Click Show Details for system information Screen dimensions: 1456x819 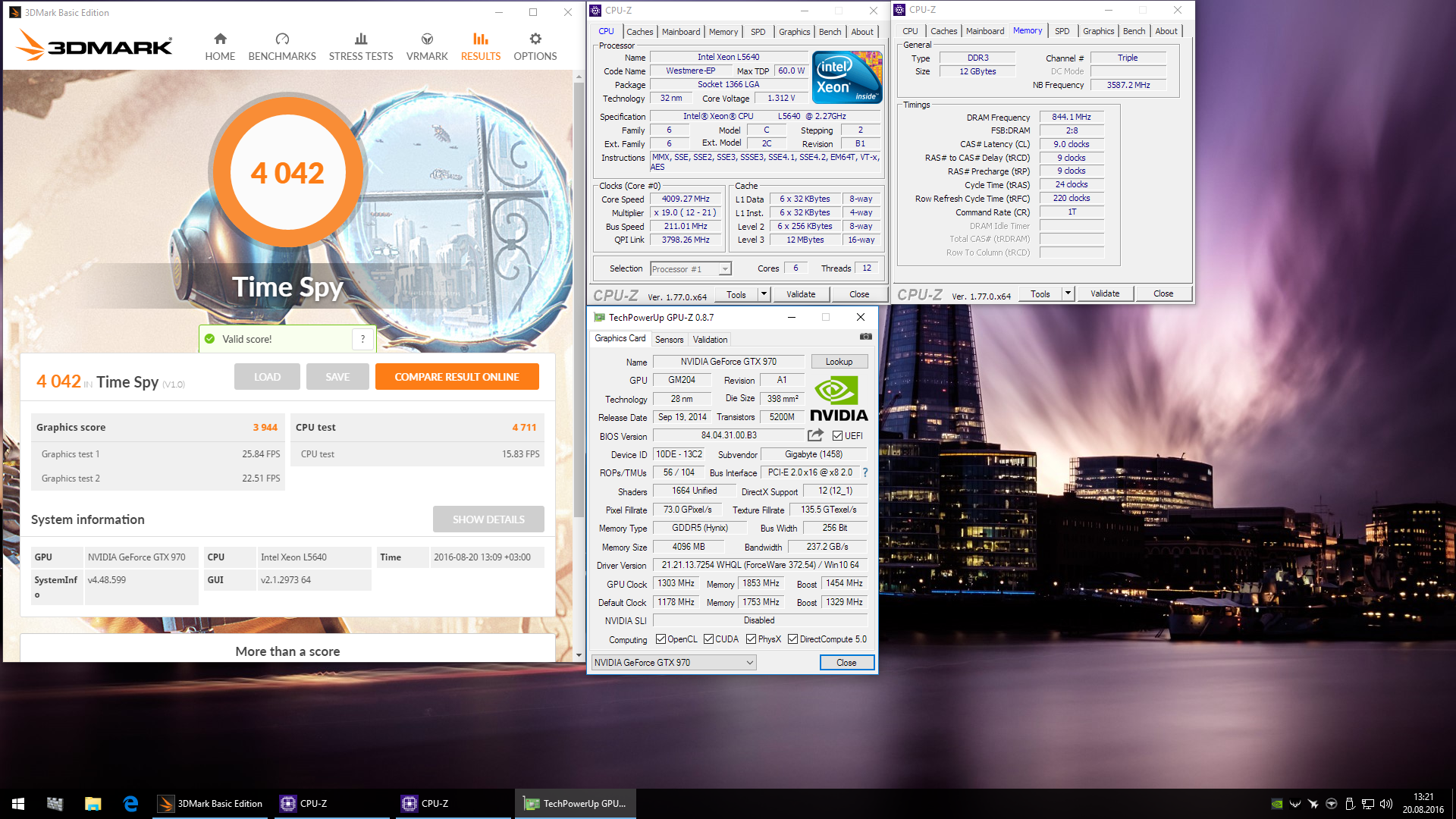point(488,519)
